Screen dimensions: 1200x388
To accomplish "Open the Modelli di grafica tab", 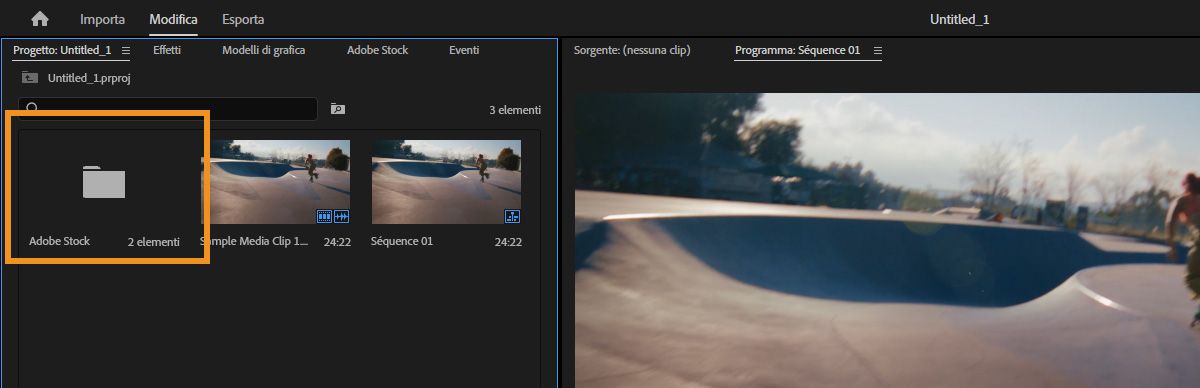I will pyautogui.click(x=263, y=50).
